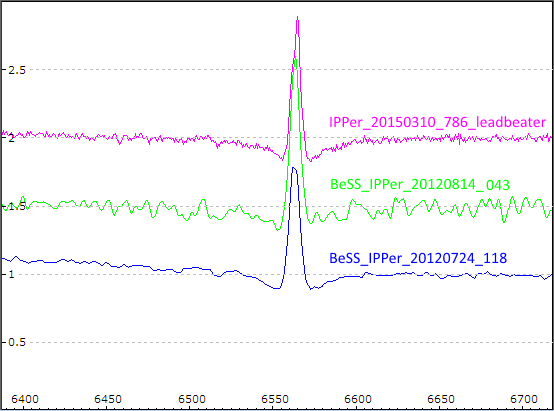This screenshot has width=554, height=411.
Task: Click the magenta spectrum emission peak top
Action: [297, 18]
